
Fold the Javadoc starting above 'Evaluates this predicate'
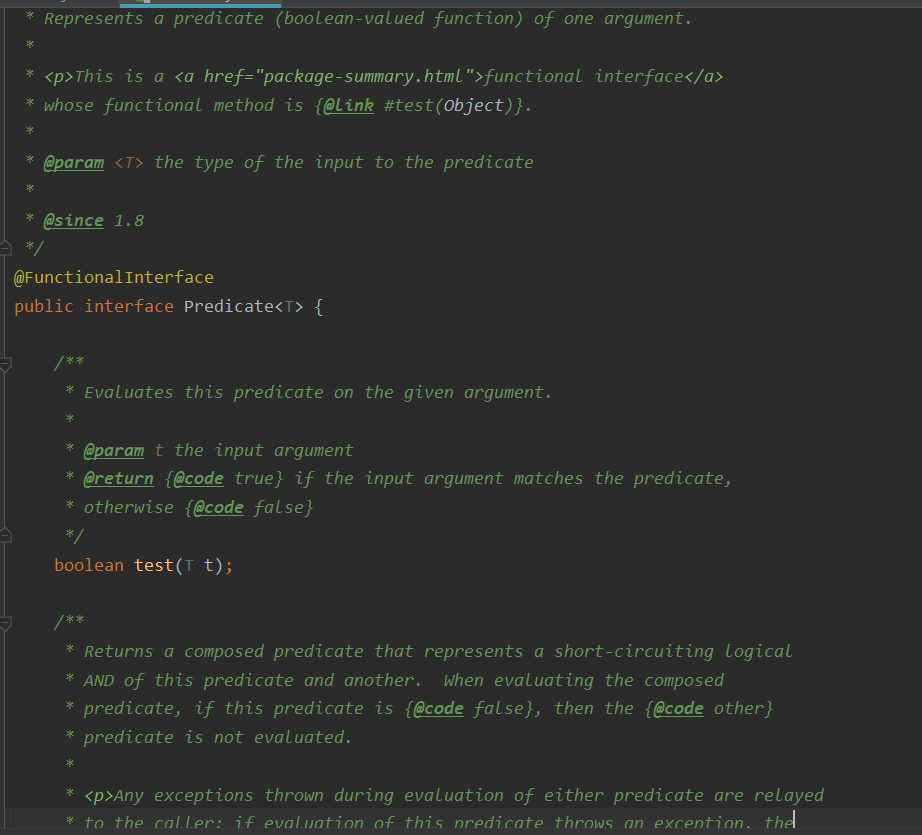(5, 365)
